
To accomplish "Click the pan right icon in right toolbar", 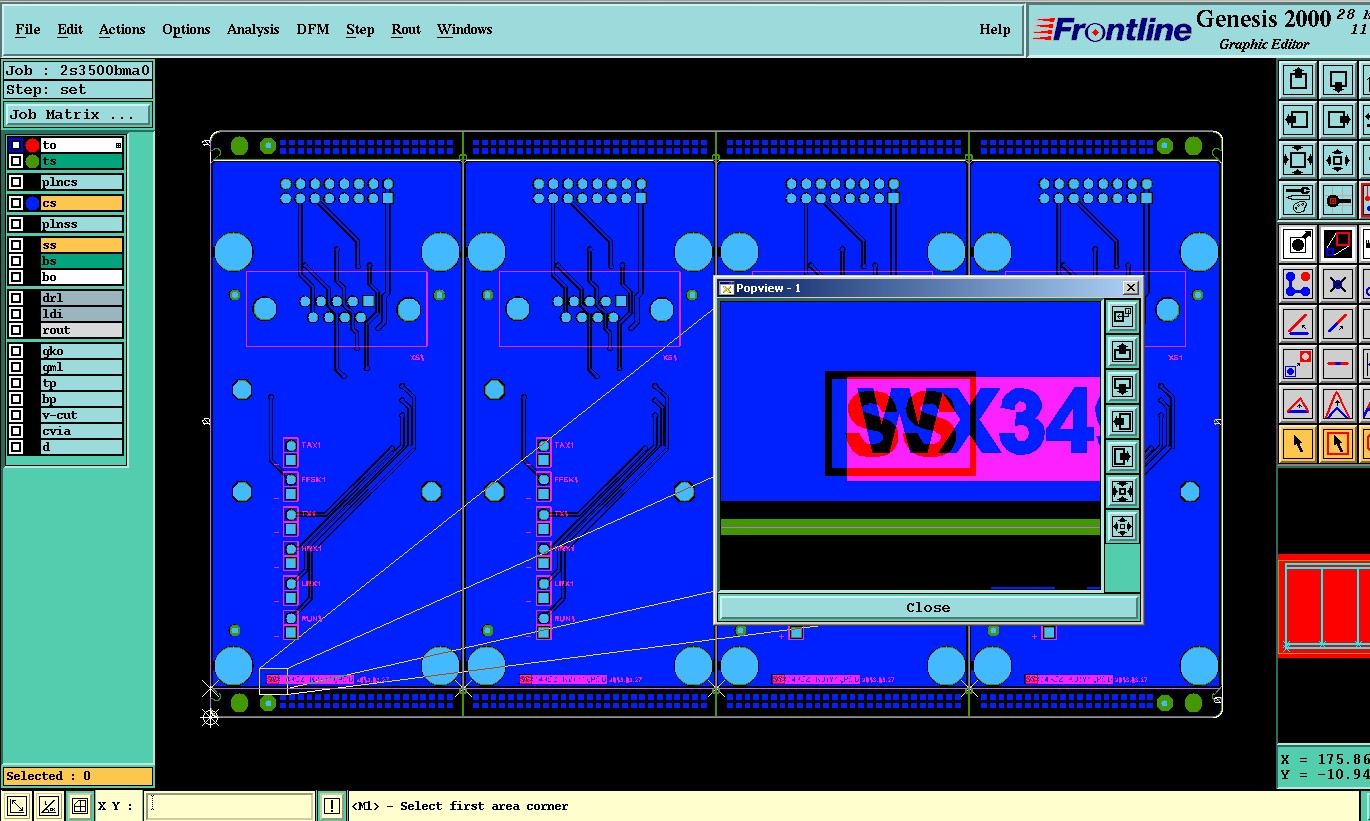I will pos(1338,120).
